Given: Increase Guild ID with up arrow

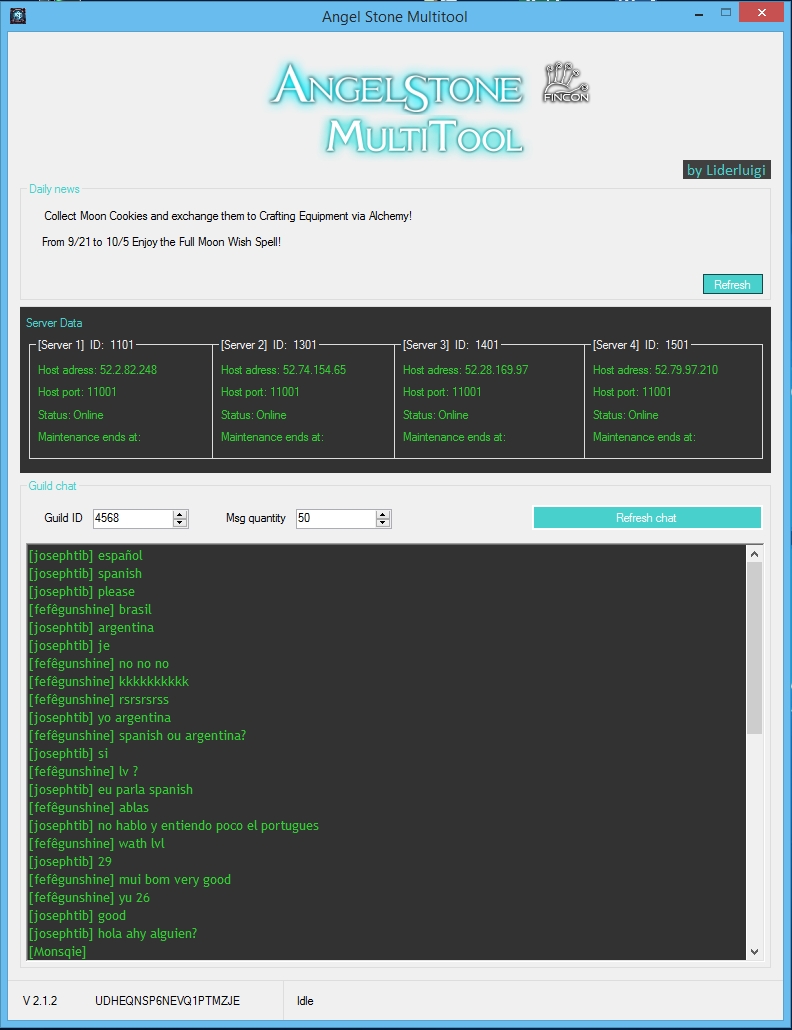Looking at the screenshot, I should pos(180,514).
